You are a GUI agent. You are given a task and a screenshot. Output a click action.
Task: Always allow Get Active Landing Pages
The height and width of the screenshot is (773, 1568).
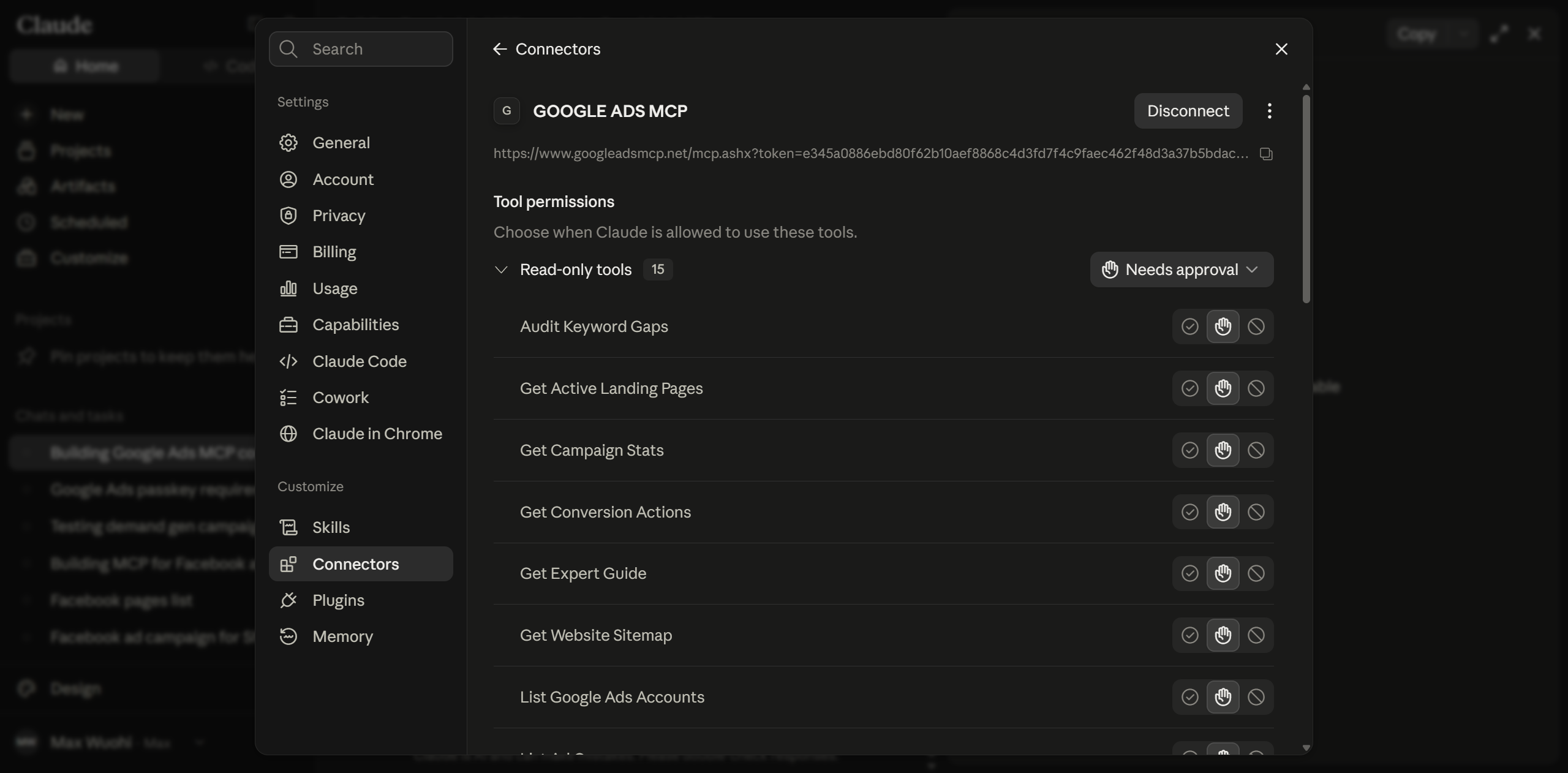1189,388
